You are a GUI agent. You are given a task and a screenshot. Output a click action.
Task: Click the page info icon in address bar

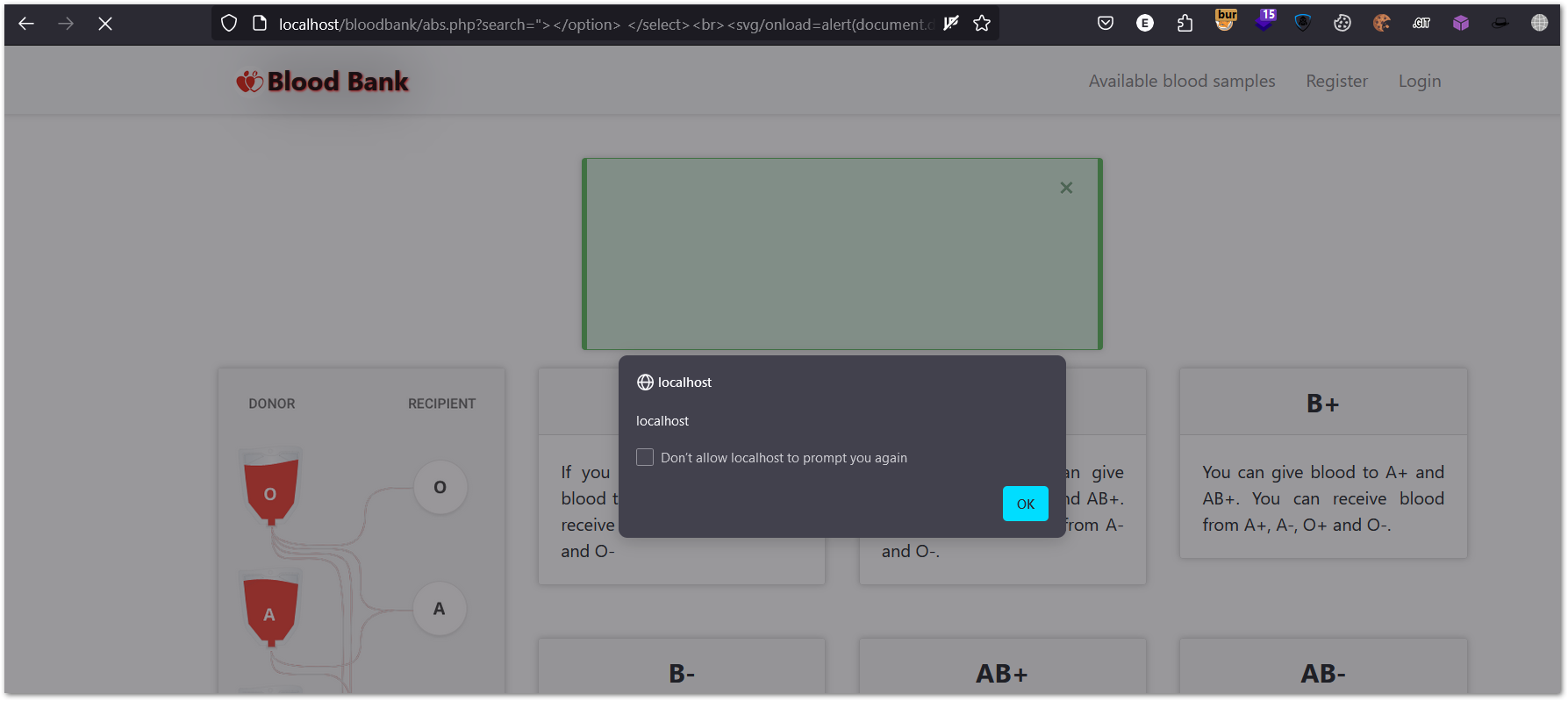pos(260,24)
